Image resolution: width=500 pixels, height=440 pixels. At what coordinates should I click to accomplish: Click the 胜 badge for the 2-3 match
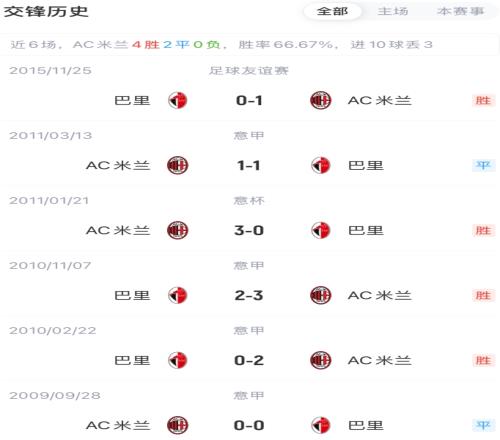click(483, 295)
